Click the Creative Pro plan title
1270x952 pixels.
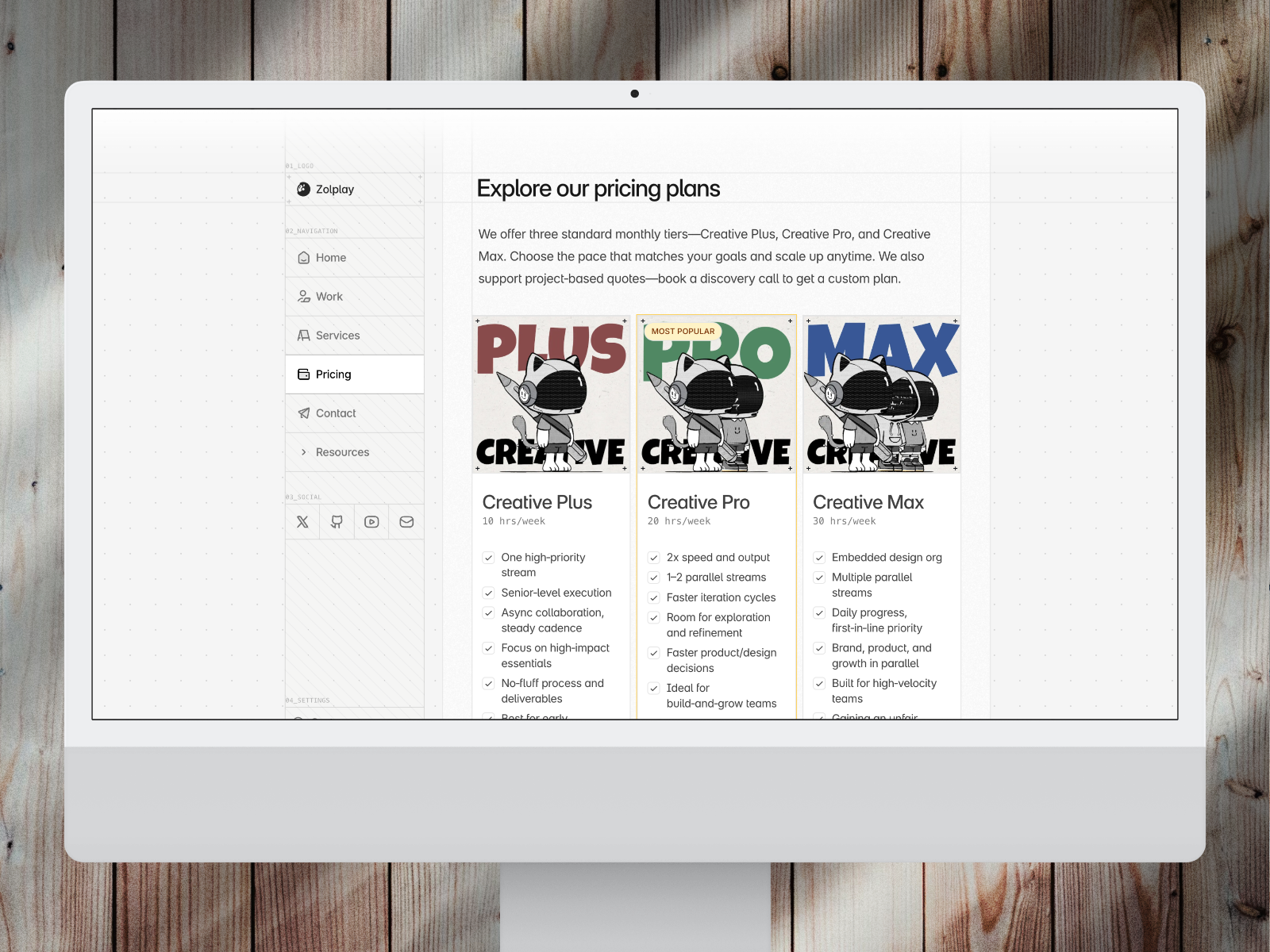coord(698,502)
